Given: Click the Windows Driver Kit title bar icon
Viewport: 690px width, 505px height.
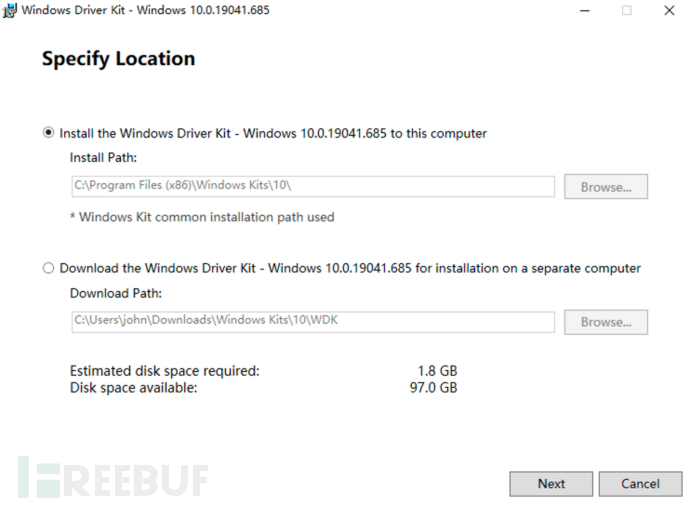Looking at the screenshot, I should pos(11,11).
